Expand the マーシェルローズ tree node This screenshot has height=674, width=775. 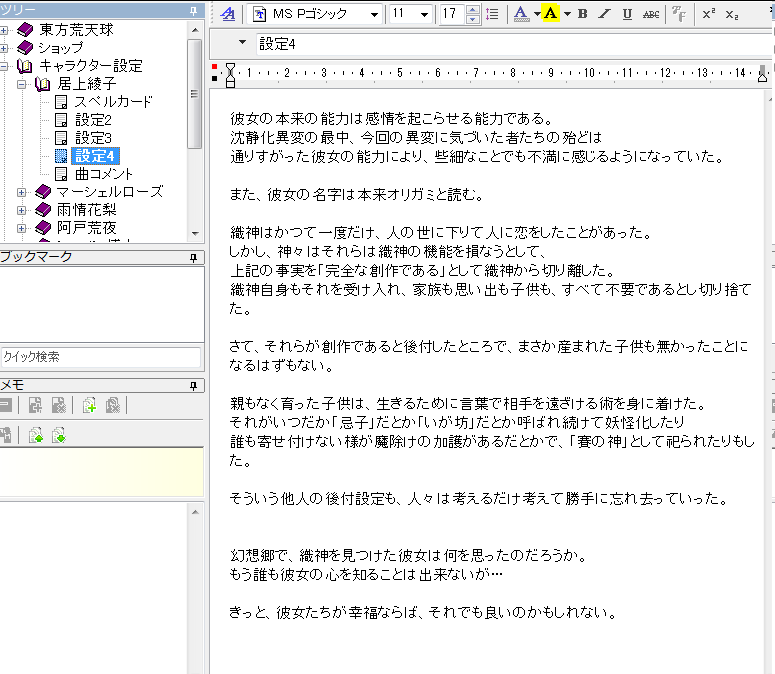(22, 192)
